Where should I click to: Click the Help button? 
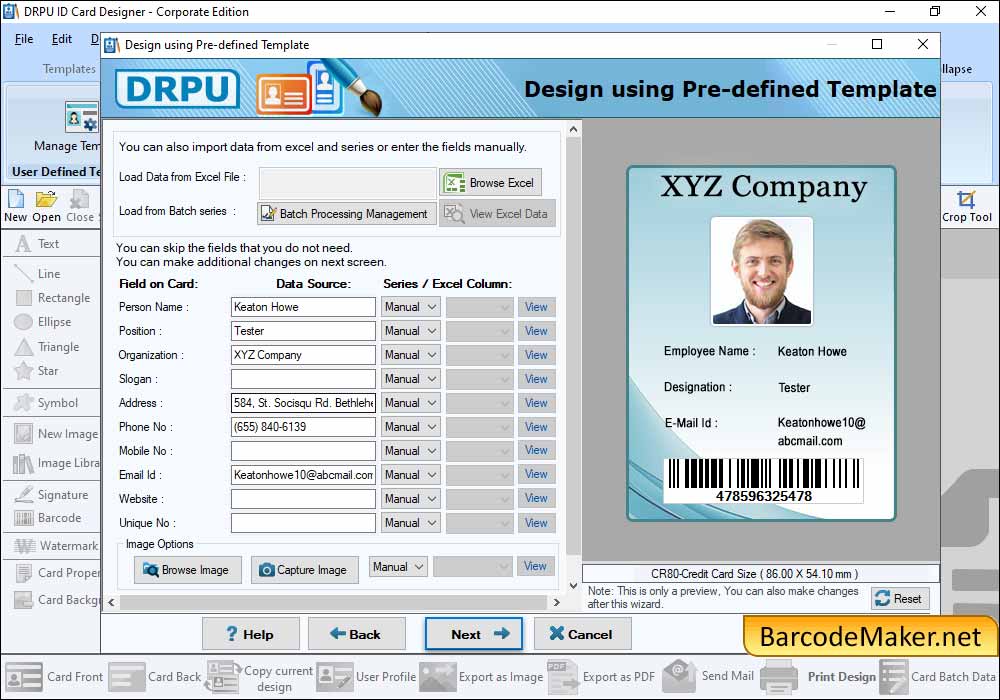point(251,634)
